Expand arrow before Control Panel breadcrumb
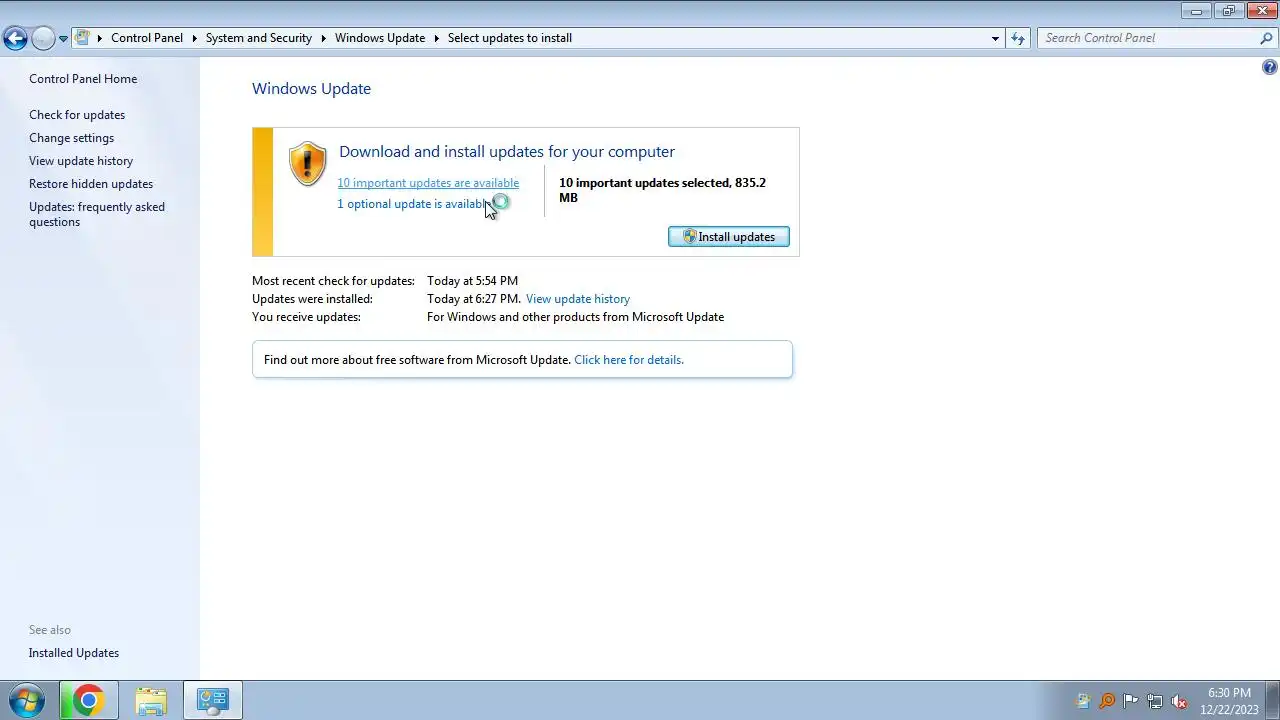 (x=100, y=38)
